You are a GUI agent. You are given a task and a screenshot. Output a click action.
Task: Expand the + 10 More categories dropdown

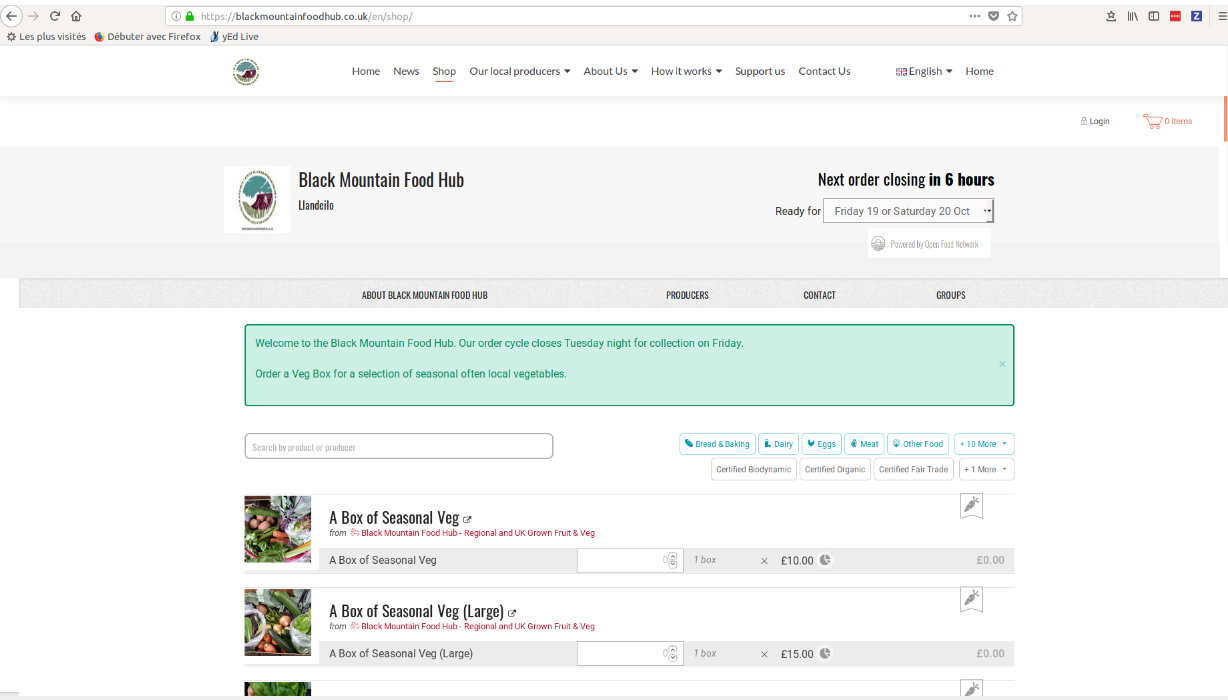click(x=984, y=444)
